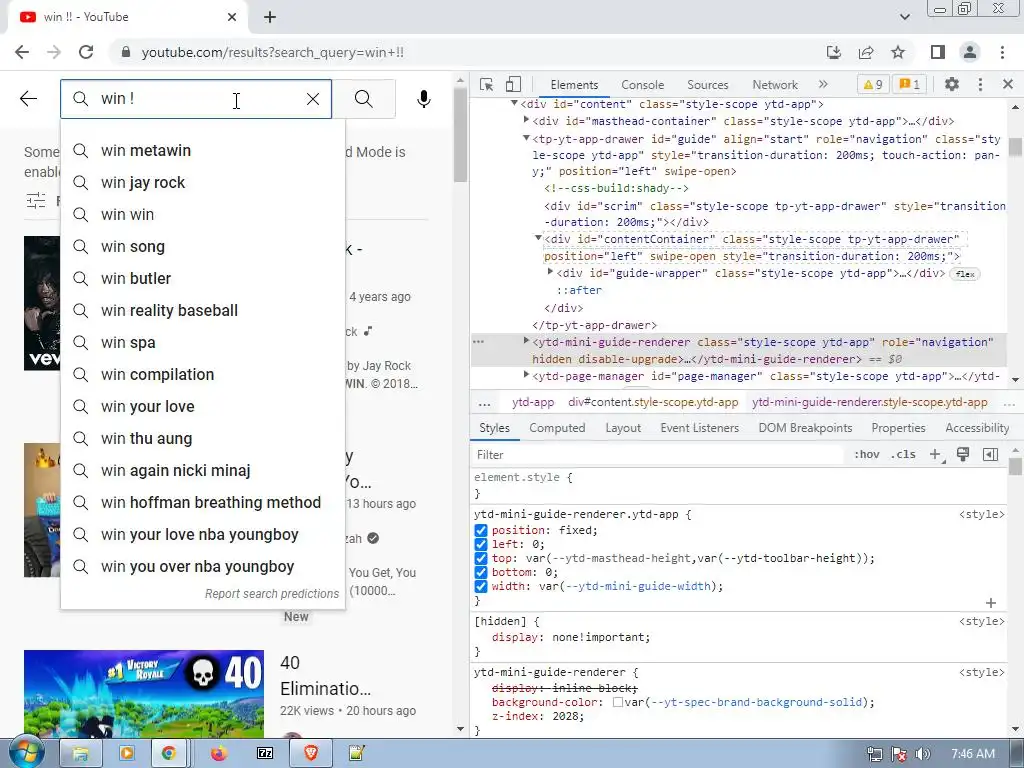Open the DevTools three-dot customize menu

[980, 84]
